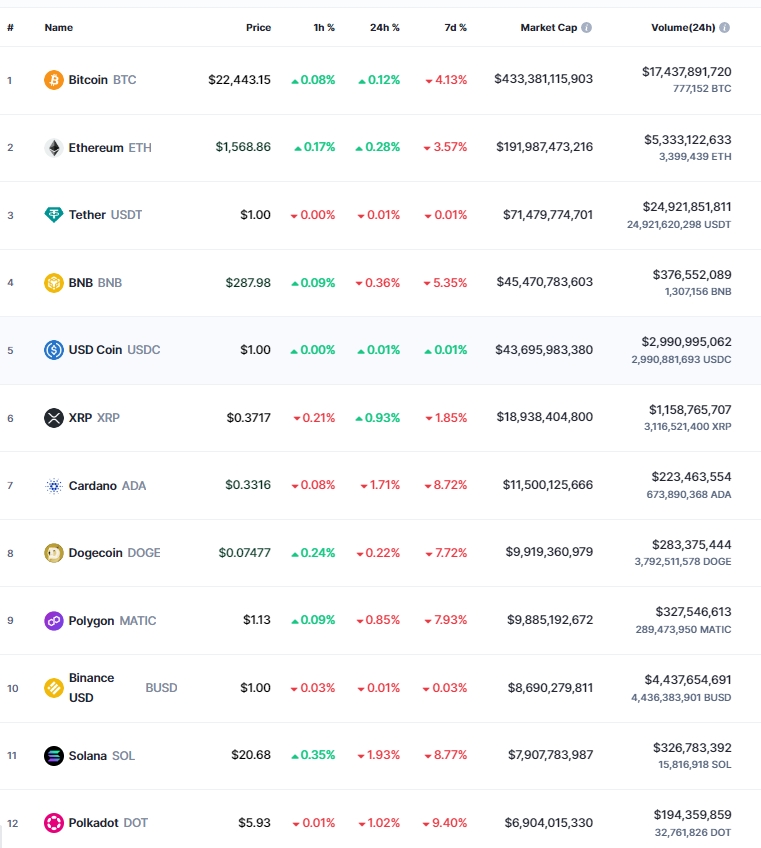Image resolution: width=761 pixels, height=848 pixels.
Task: Sort by the Name column header
Action: point(58,28)
